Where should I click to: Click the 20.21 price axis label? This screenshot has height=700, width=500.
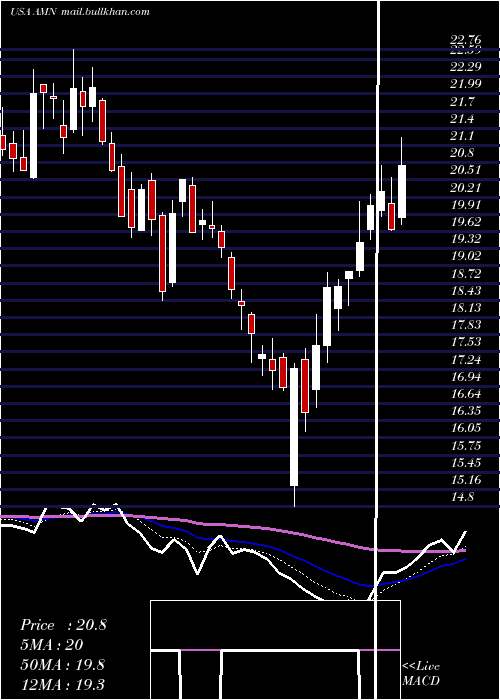point(466,188)
